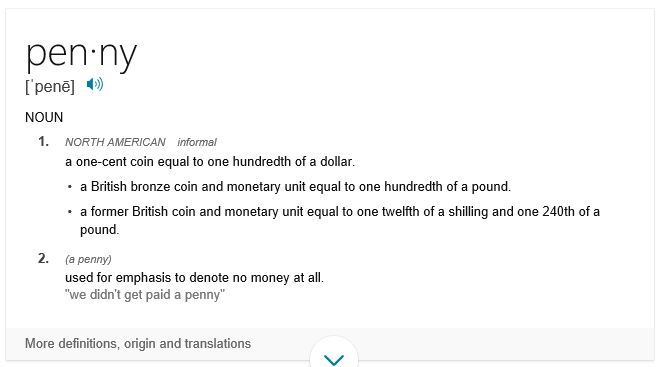Screen dimensions: 661x367
Task: Click the (a penny) phrase label
Action: (88, 259)
